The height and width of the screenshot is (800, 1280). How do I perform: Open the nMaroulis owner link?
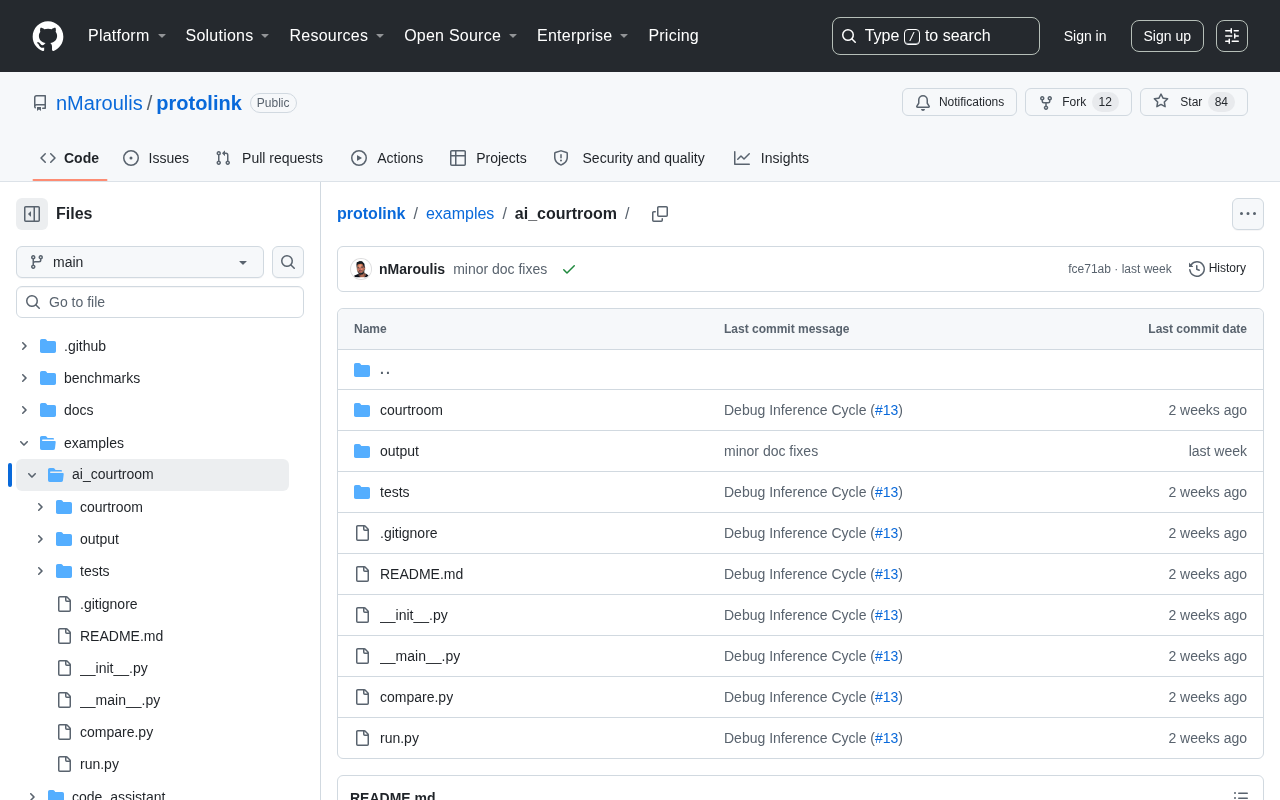[x=99, y=103]
